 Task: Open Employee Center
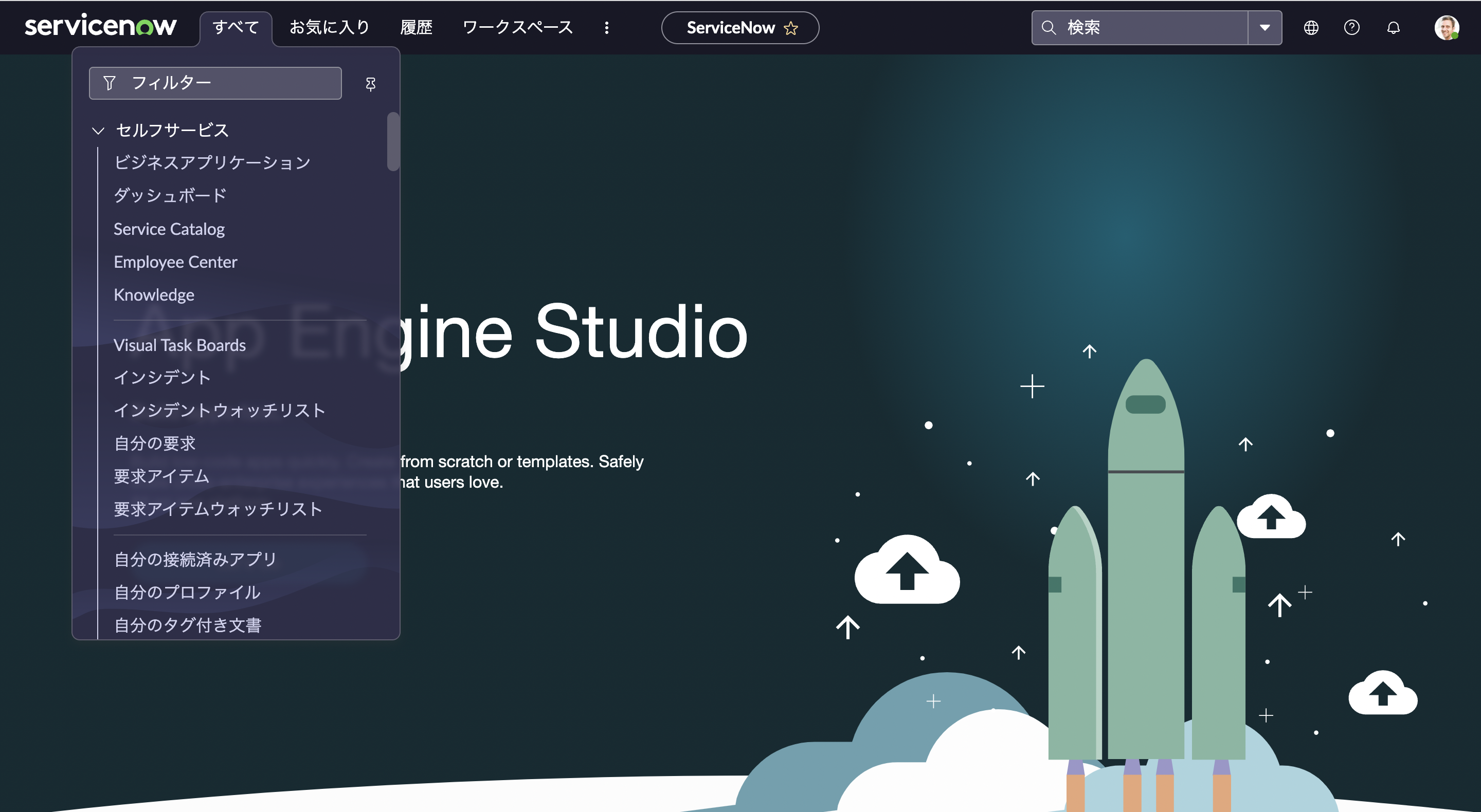[x=176, y=262]
